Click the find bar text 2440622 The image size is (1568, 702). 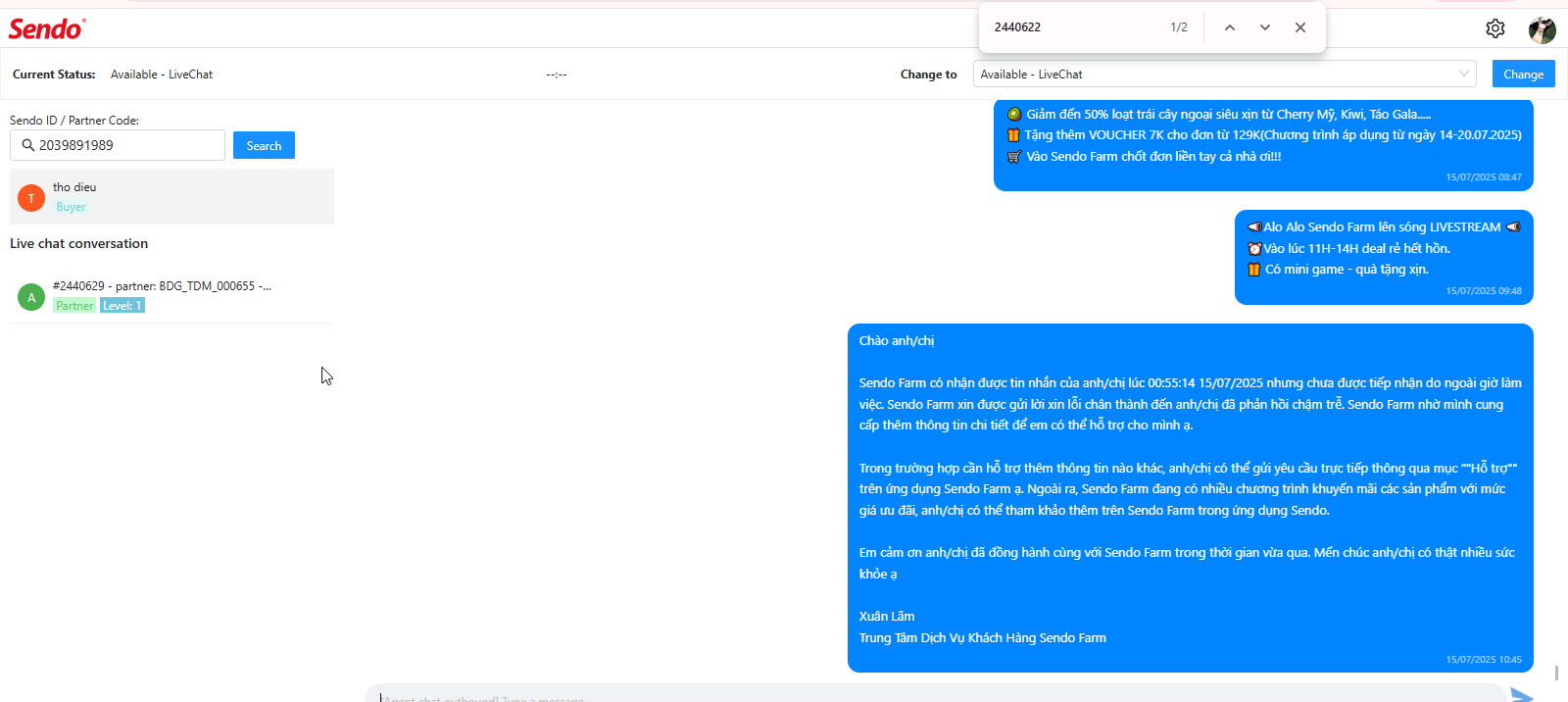[1017, 27]
